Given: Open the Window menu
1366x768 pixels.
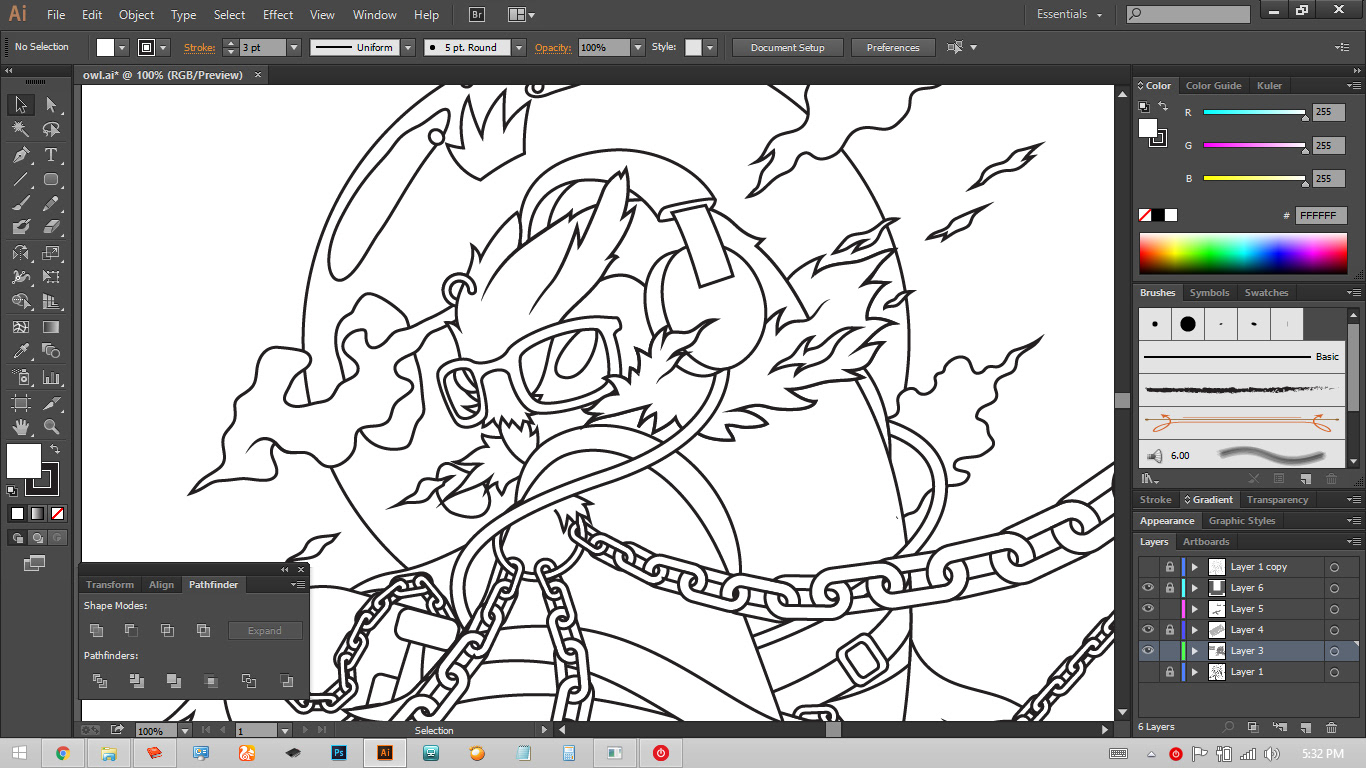Looking at the screenshot, I should point(375,15).
